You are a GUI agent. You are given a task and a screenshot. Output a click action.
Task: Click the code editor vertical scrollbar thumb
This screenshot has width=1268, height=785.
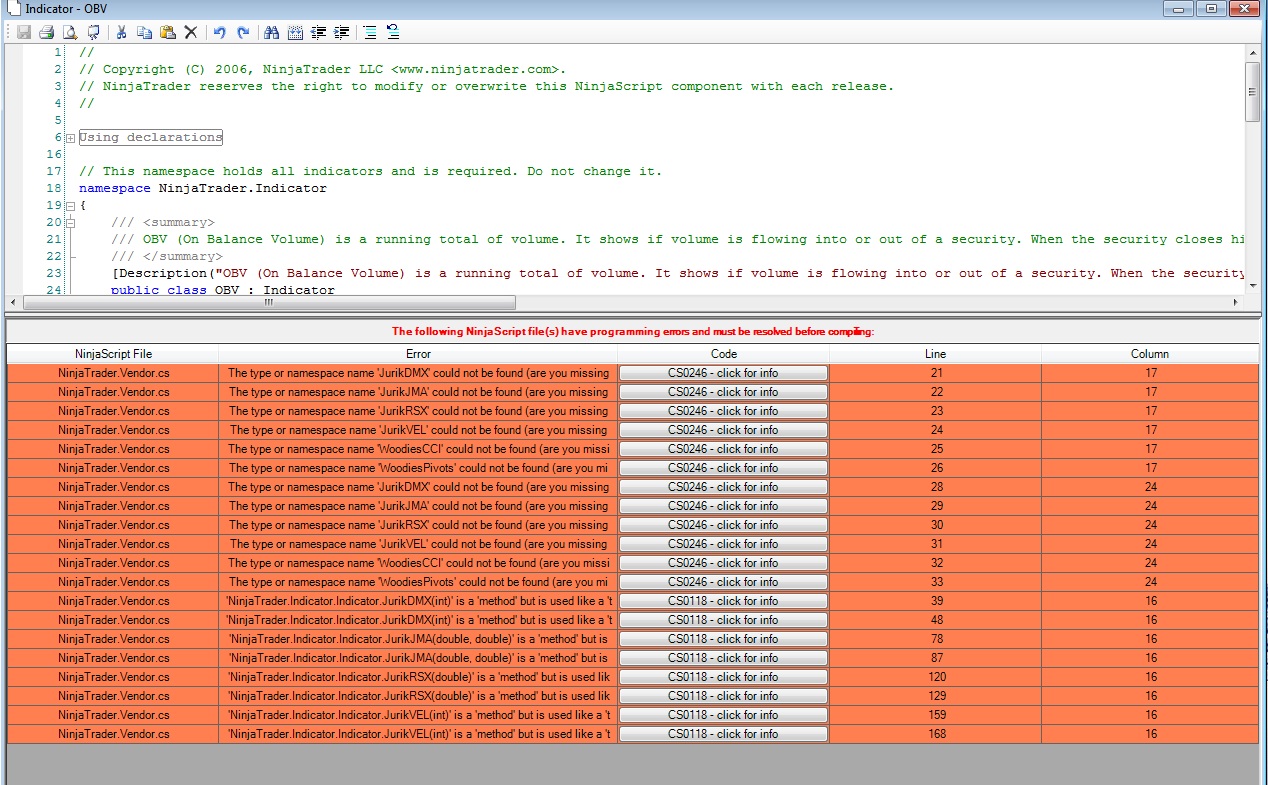coord(1252,92)
